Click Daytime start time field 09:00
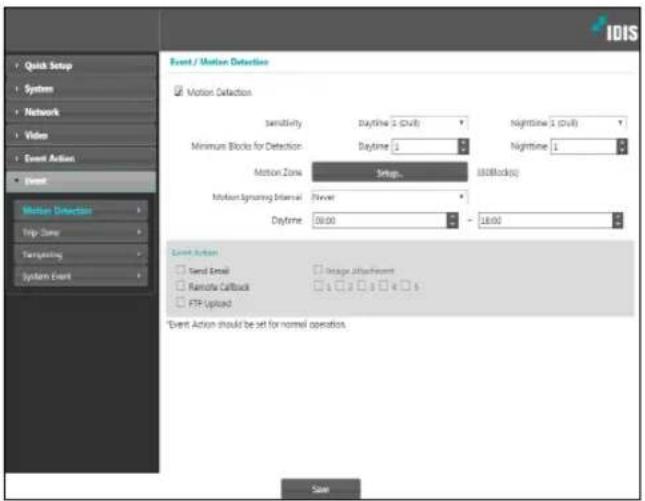This screenshot has height=501, width=645. click(380, 220)
